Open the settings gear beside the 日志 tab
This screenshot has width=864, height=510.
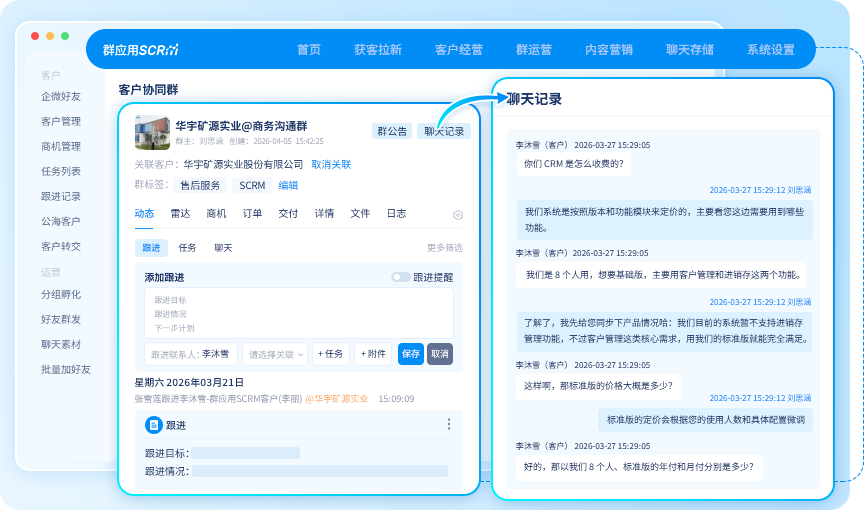458,215
